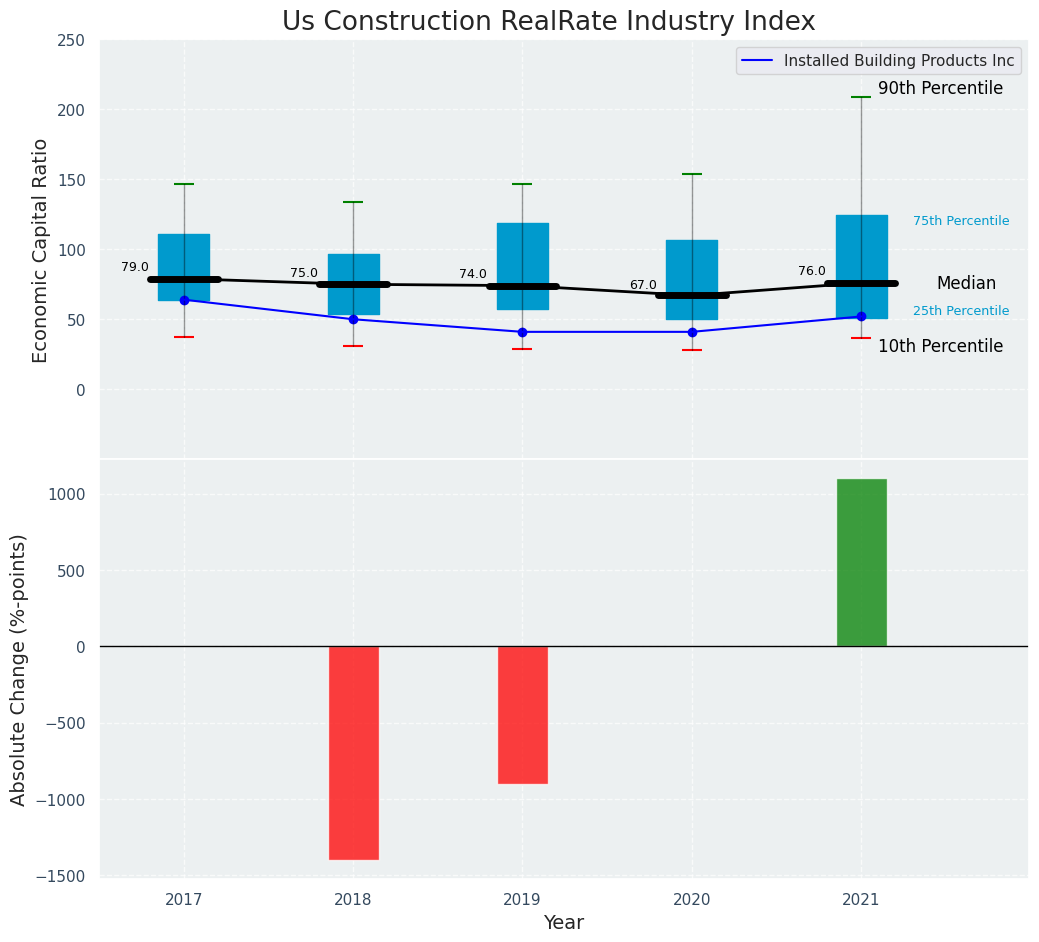This screenshot has width=1039, height=942.
Task: Click the 'Median' annotation label
Action: pyautogui.click(x=966, y=284)
